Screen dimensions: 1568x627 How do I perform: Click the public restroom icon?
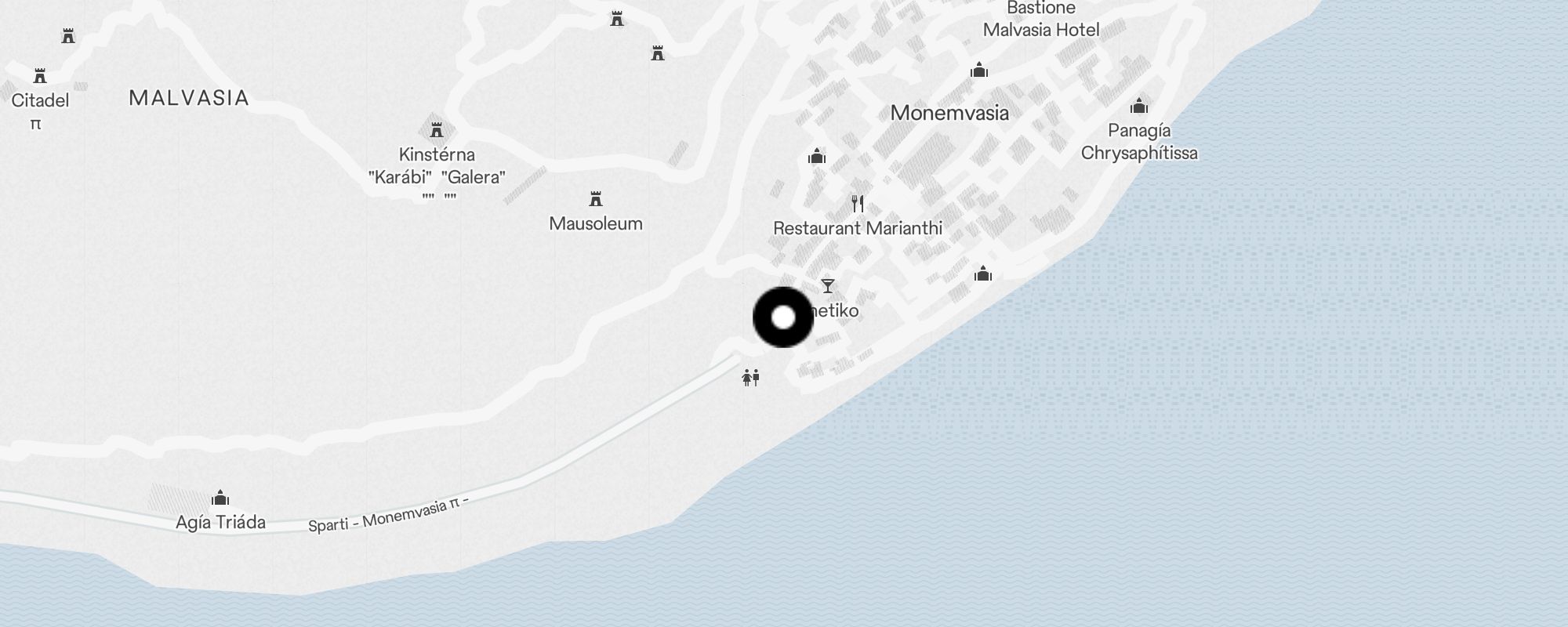point(750,379)
